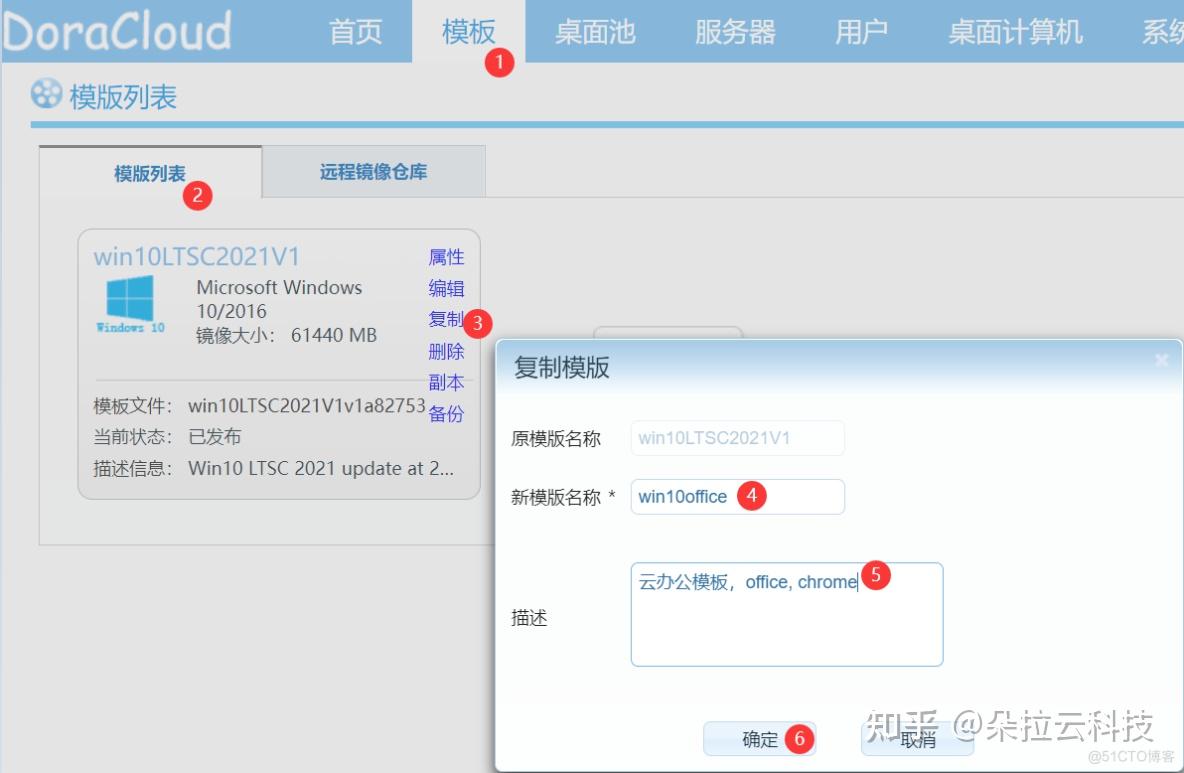
Task: Select 模板 in the top navigation
Action: pyautogui.click(x=468, y=31)
